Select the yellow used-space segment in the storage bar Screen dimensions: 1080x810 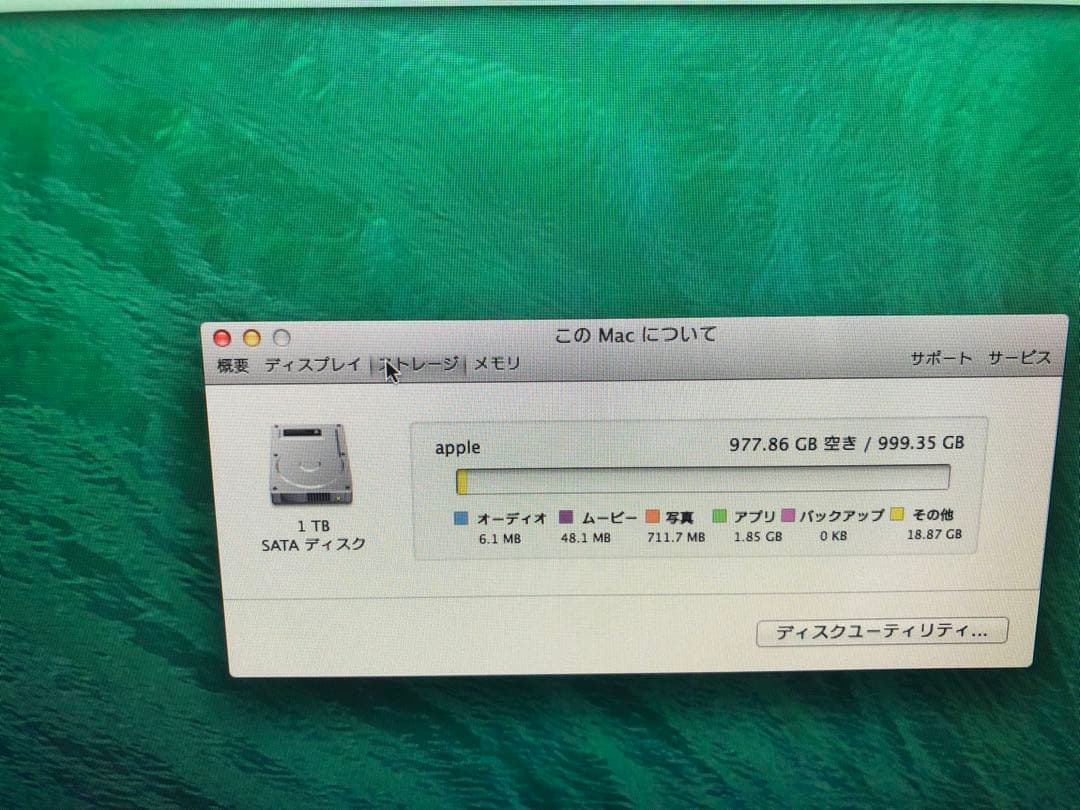point(462,481)
